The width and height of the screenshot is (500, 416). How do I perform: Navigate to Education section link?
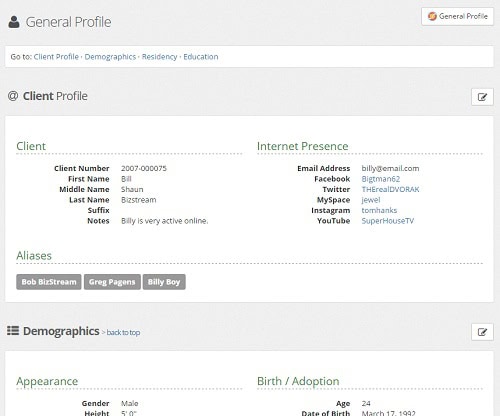[x=201, y=57]
